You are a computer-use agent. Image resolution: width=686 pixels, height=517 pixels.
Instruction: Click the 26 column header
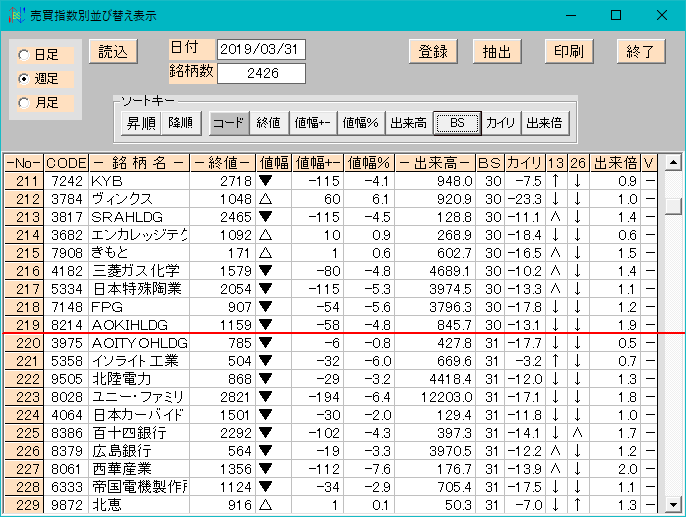(578, 163)
